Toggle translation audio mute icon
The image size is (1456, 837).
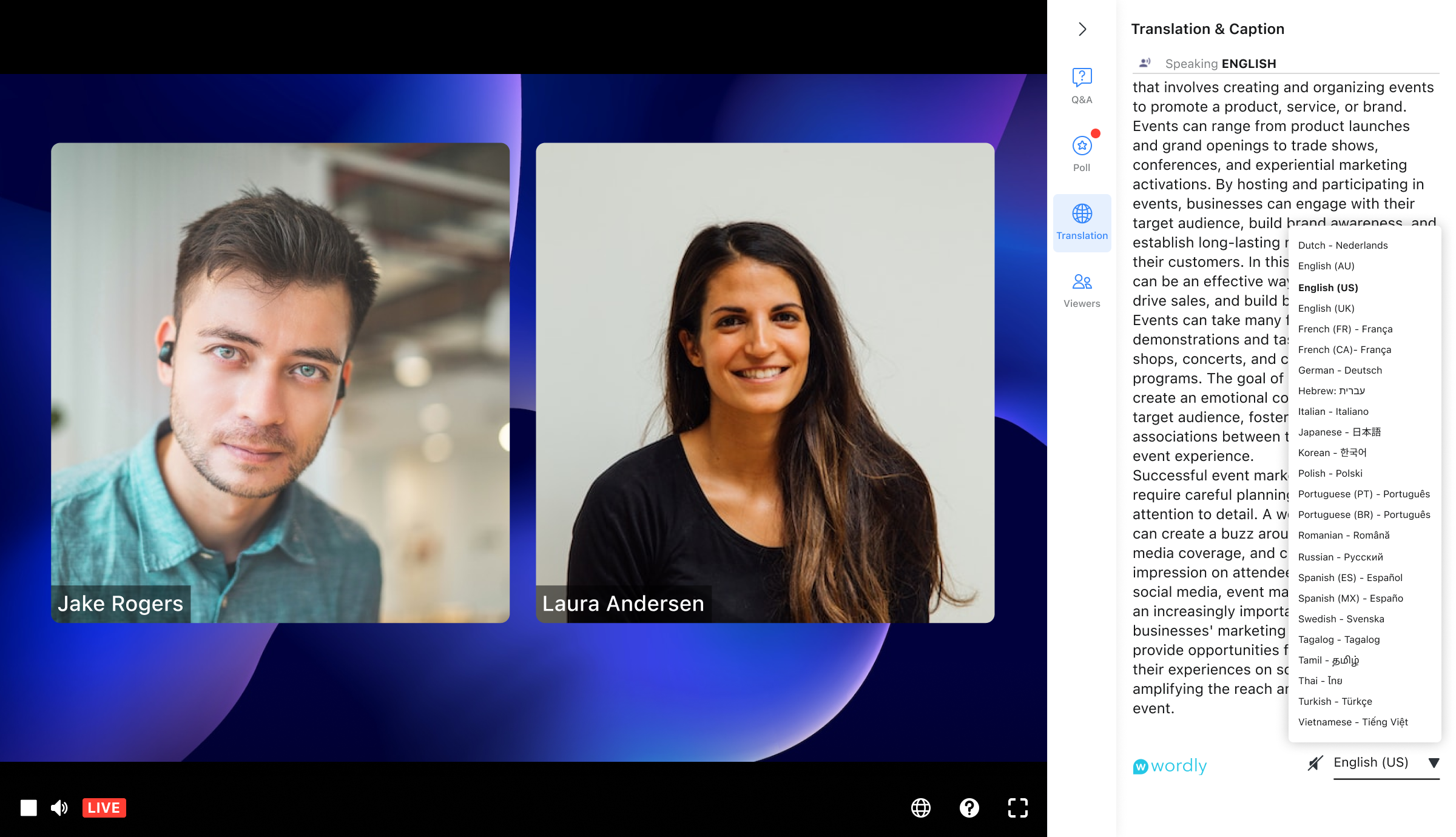[x=1315, y=763]
